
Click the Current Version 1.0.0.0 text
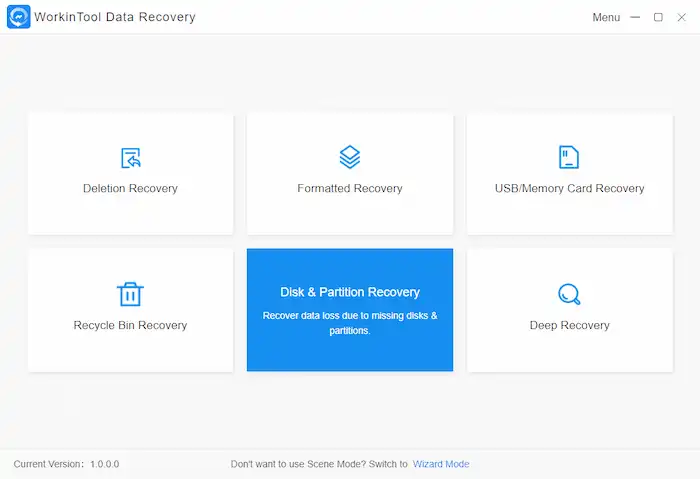(x=66, y=464)
